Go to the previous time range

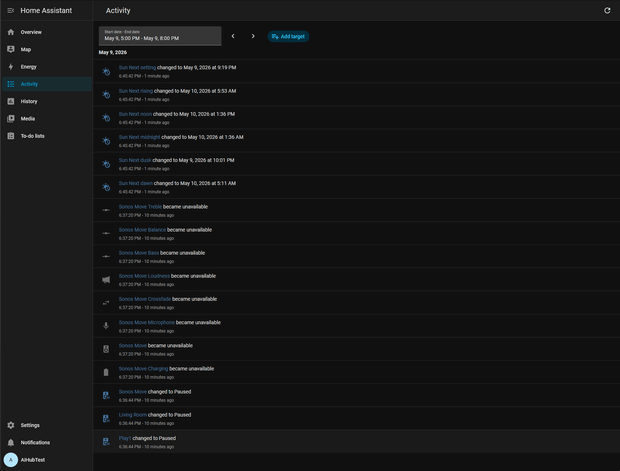pos(233,36)
